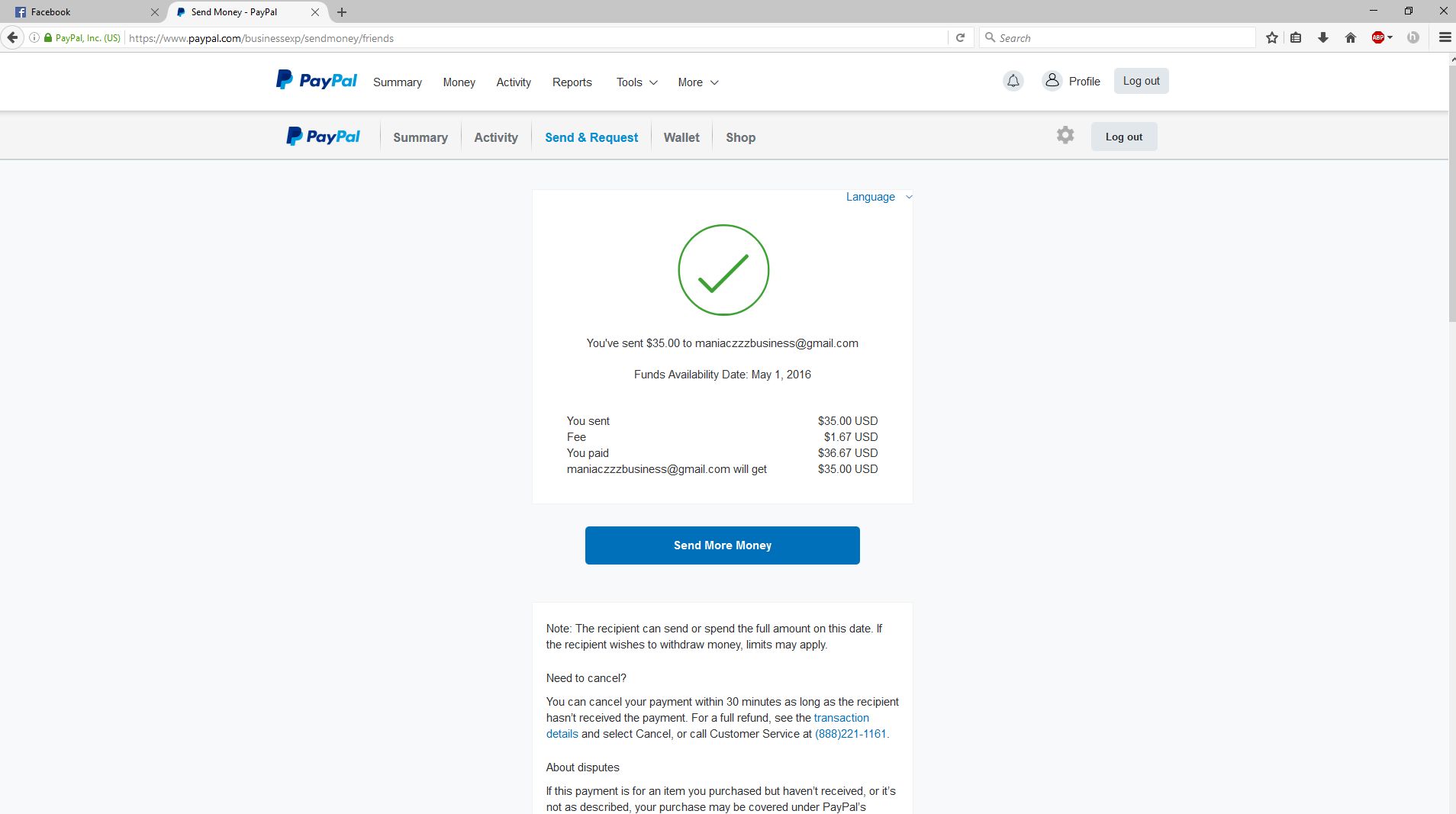The height and width of the screenshot is (814, 1456).
Task: Switch to the Facebook tab
Action: coord(82,12)
